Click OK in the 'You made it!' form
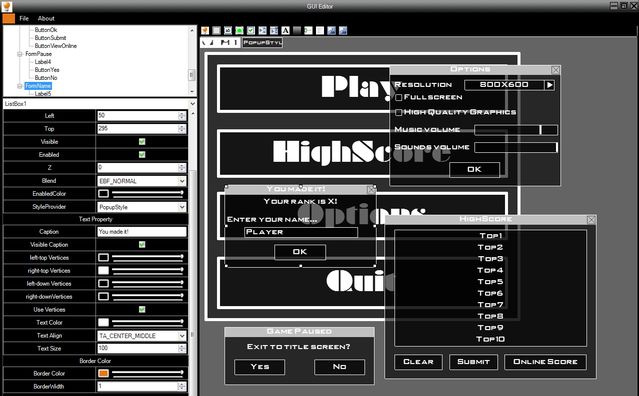639x396 pixels. 300,252
